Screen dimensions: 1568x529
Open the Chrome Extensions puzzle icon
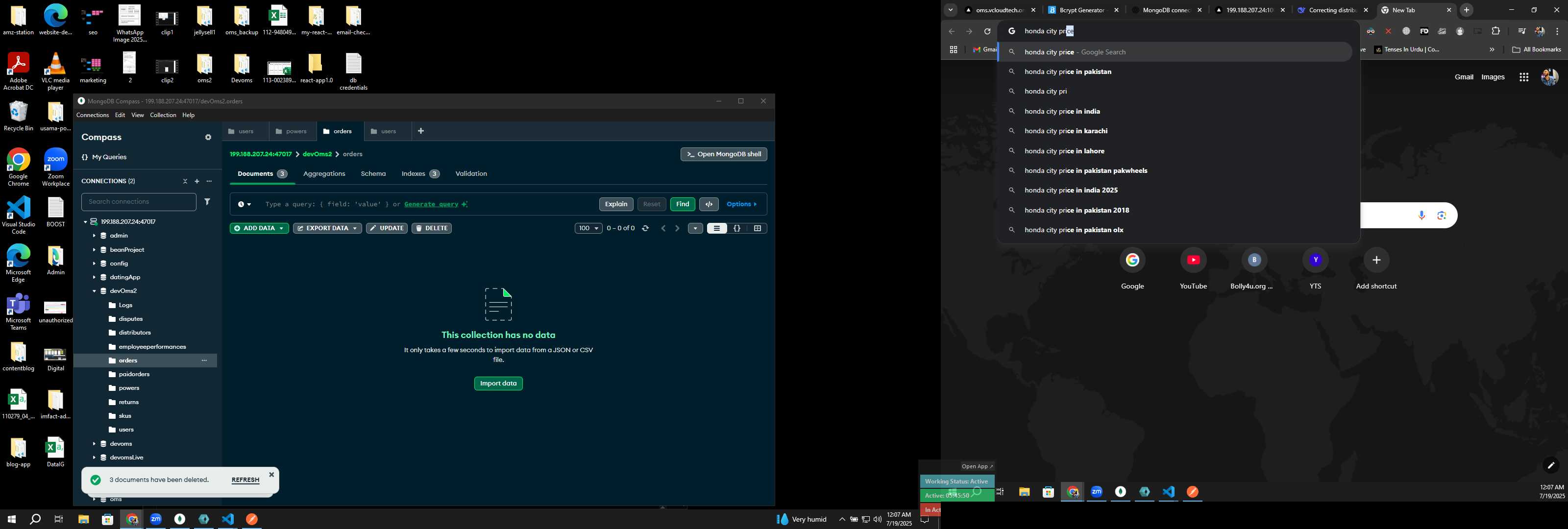(x=1495, y=31)
